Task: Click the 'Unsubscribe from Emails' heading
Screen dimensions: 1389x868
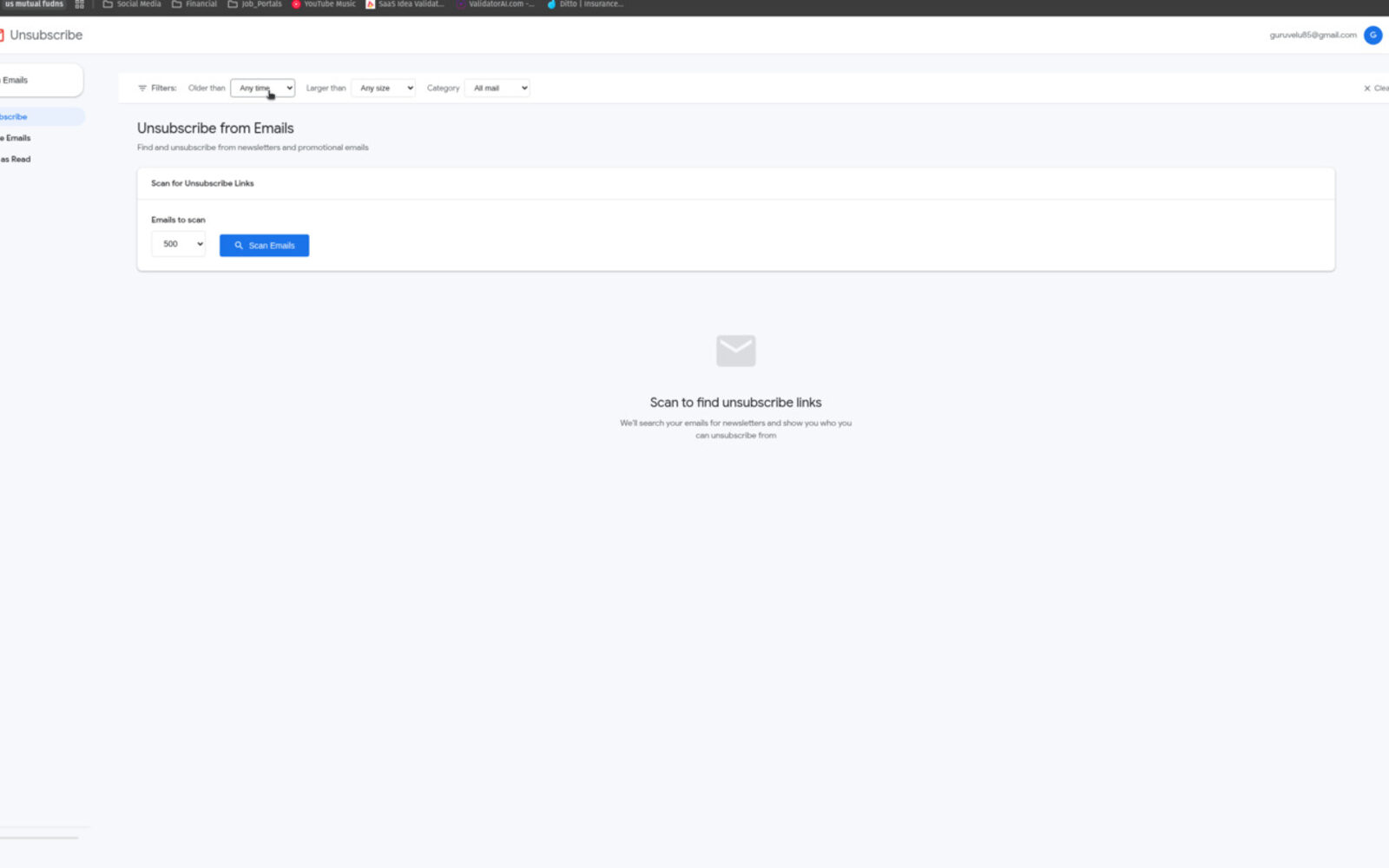Action: tap(215, 128)
